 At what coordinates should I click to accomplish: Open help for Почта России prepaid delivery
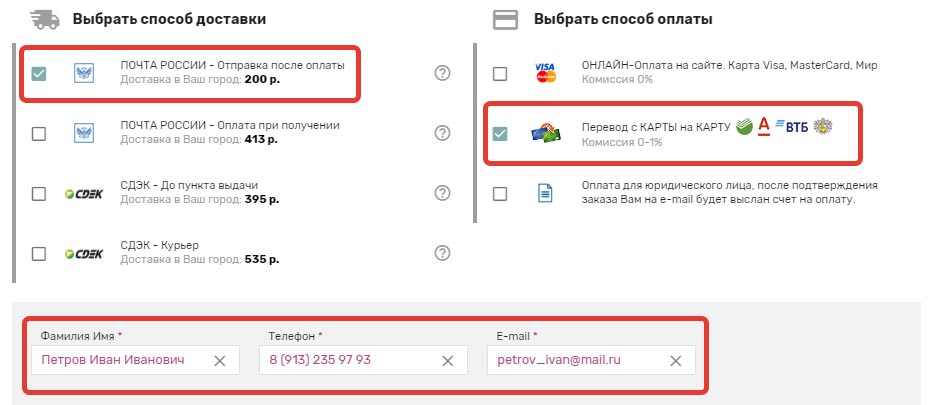click(x=443, y=73)
